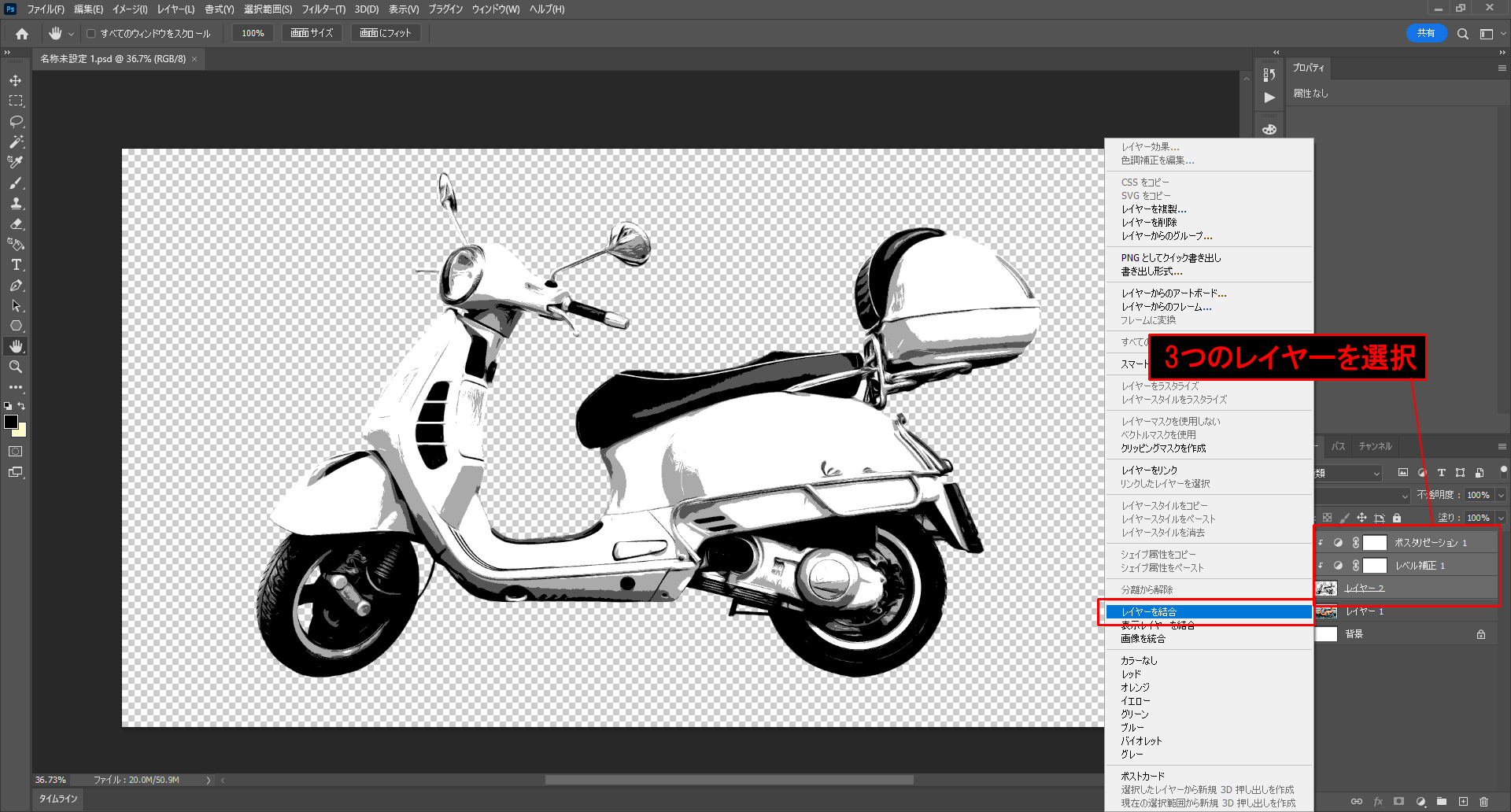
Task: Click the Home icon in options bar
Action: click(22, 34)
